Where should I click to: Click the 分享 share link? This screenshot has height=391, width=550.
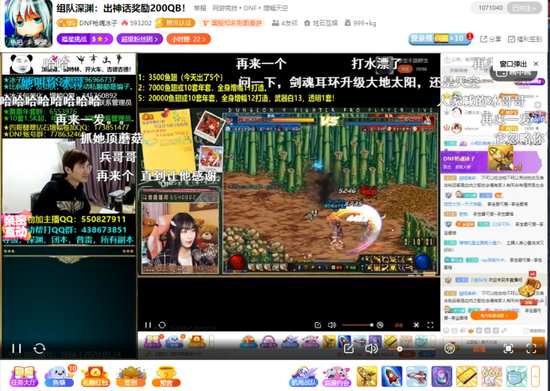(x=490, y=39)
